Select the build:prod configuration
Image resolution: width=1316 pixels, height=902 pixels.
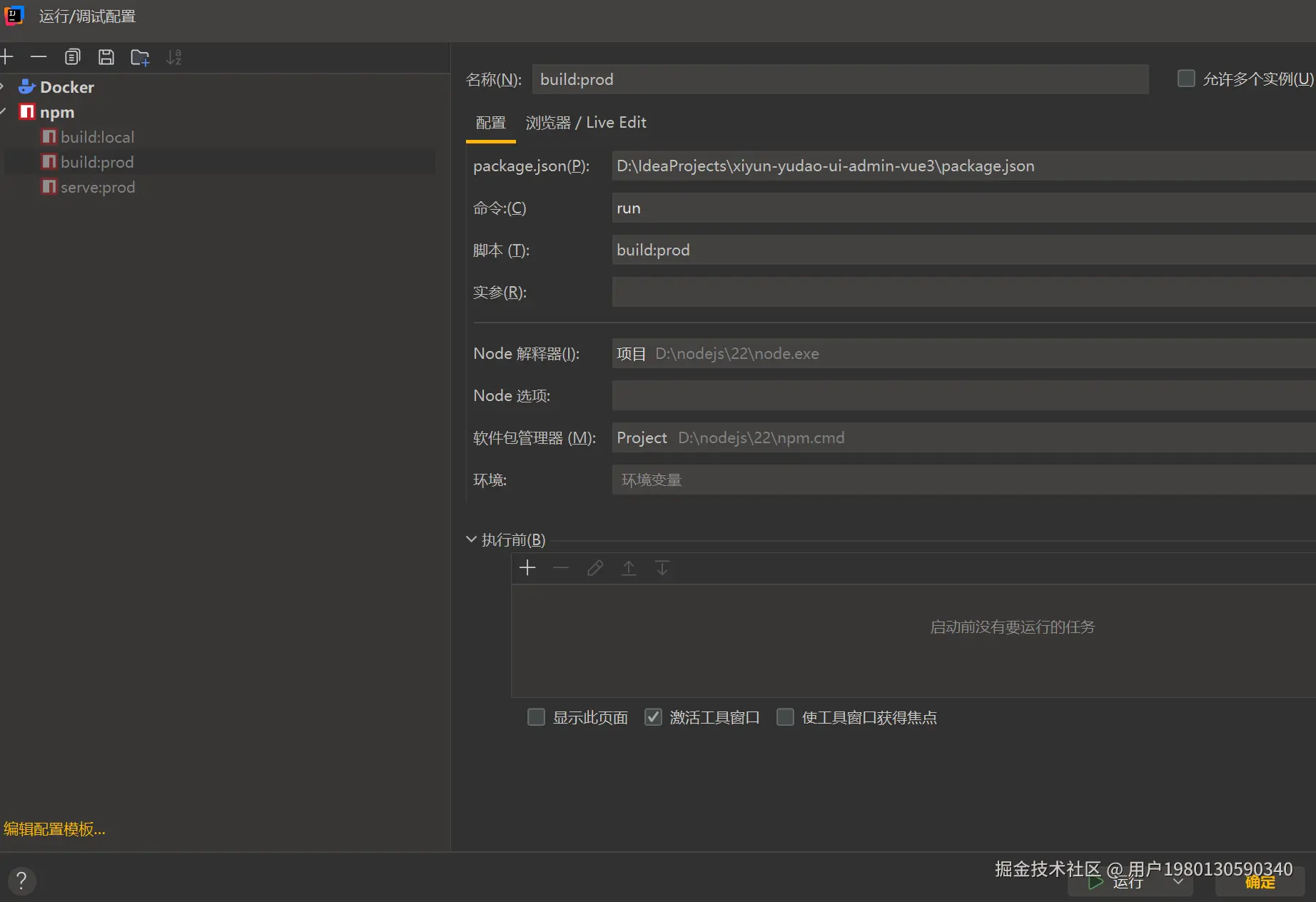point(98,162)
